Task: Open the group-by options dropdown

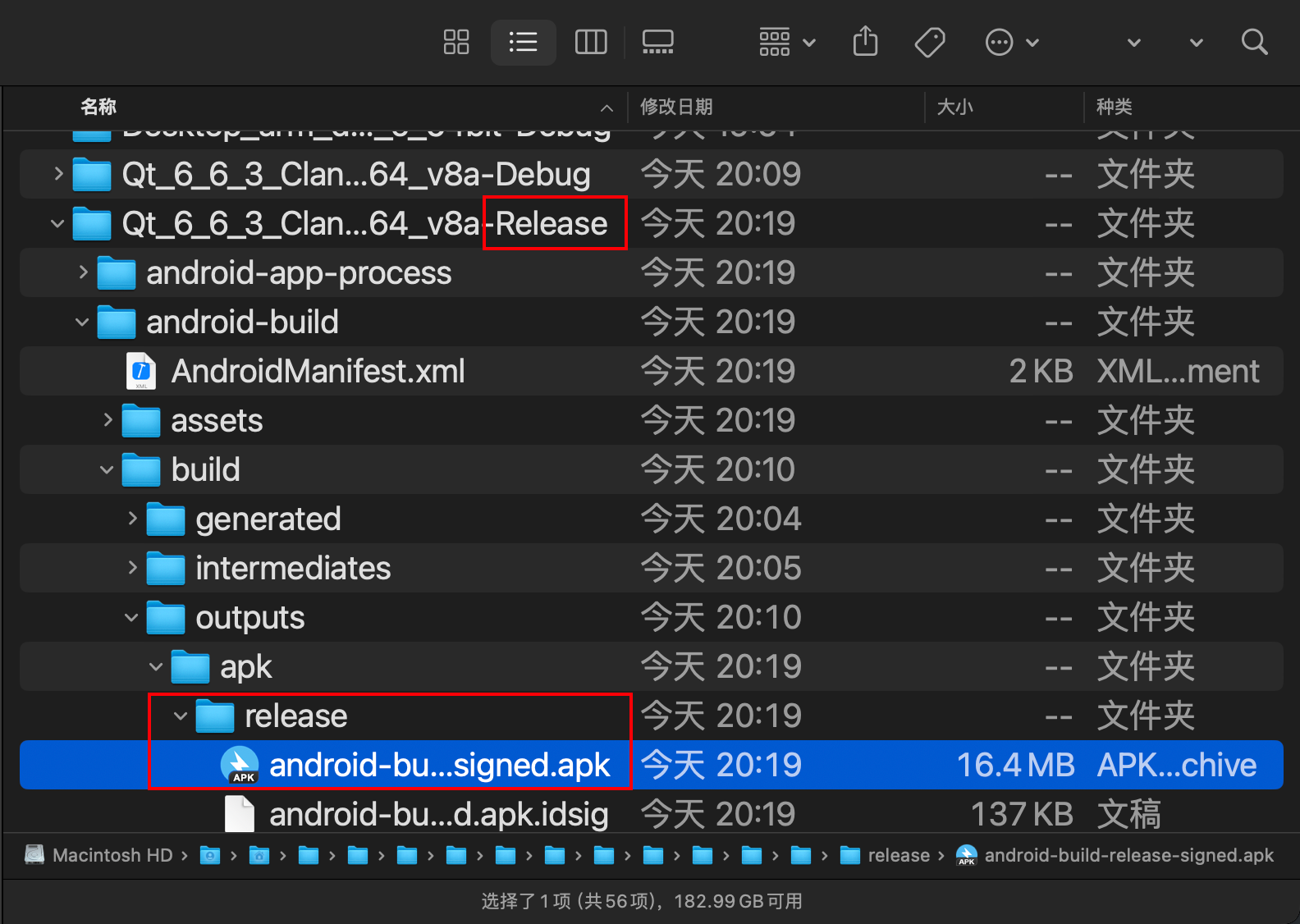Action: tap(786, 42)
